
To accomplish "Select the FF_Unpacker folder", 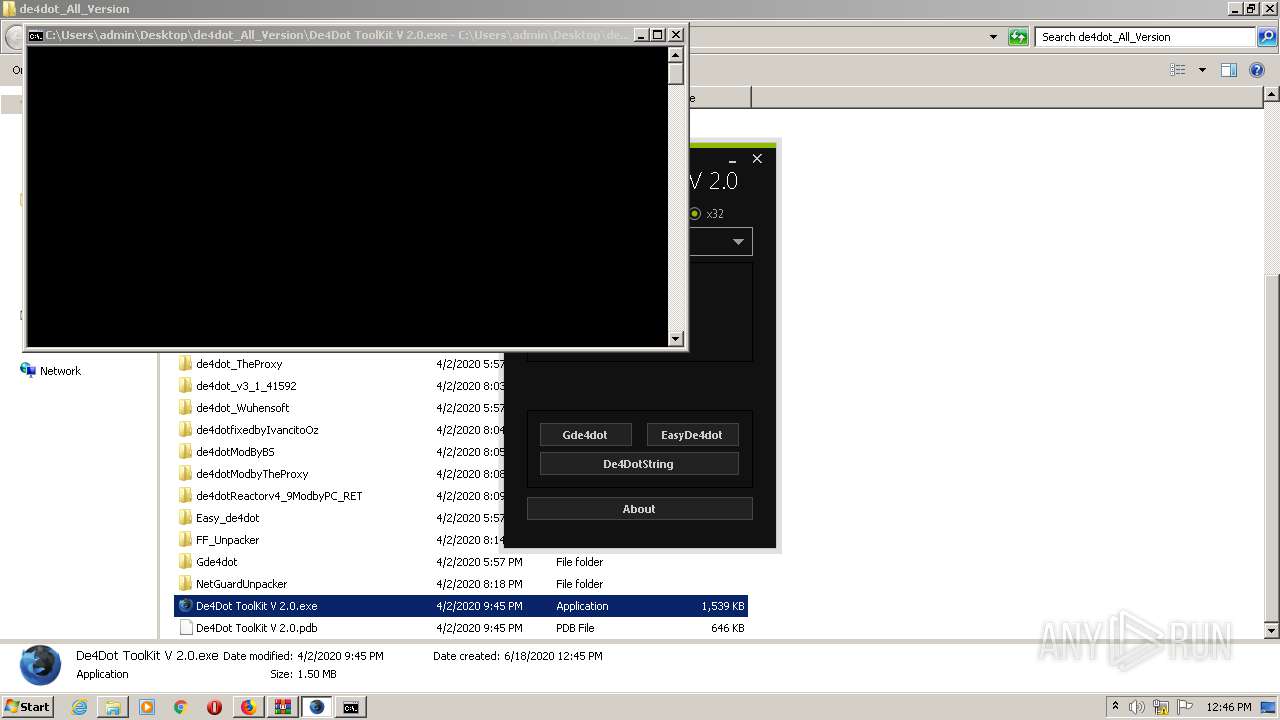I will tap(227, 540).
